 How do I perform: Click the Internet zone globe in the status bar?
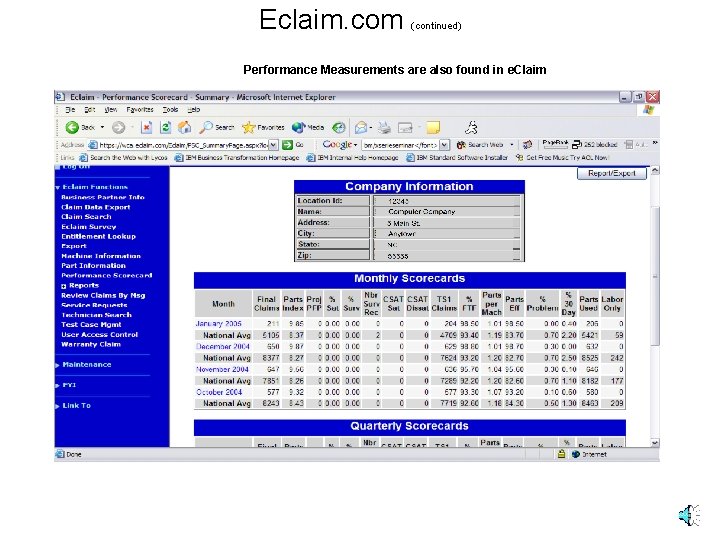click(x=576, y=454)
